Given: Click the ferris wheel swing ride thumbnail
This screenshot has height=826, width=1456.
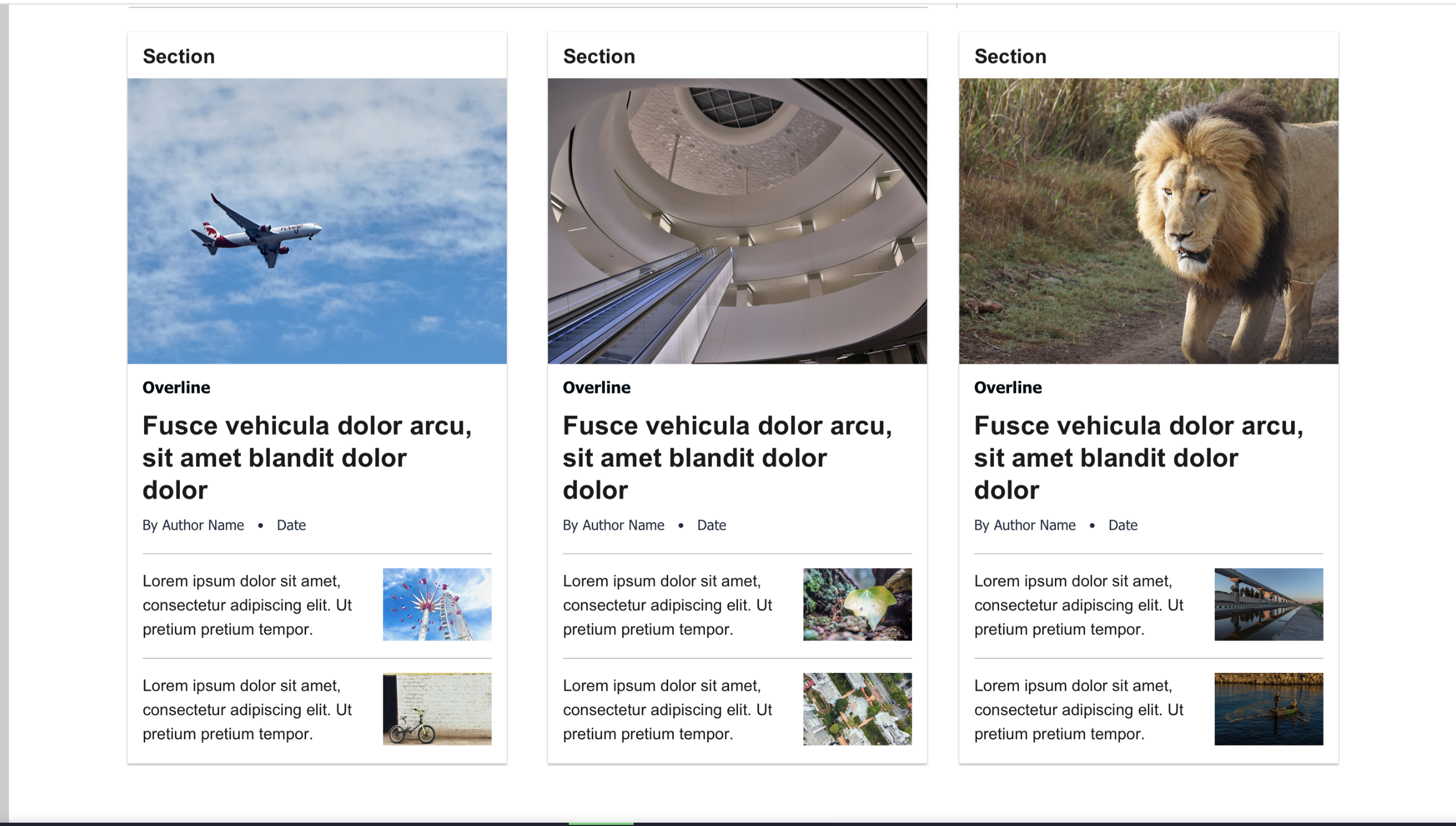Looking at the screenshot, I should tap(437, 604).
